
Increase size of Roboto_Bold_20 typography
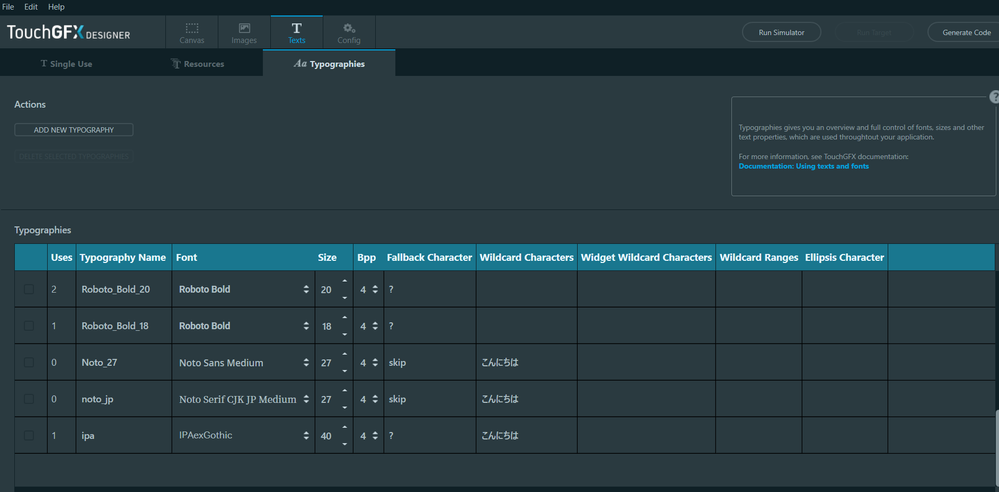coord(345,280)
